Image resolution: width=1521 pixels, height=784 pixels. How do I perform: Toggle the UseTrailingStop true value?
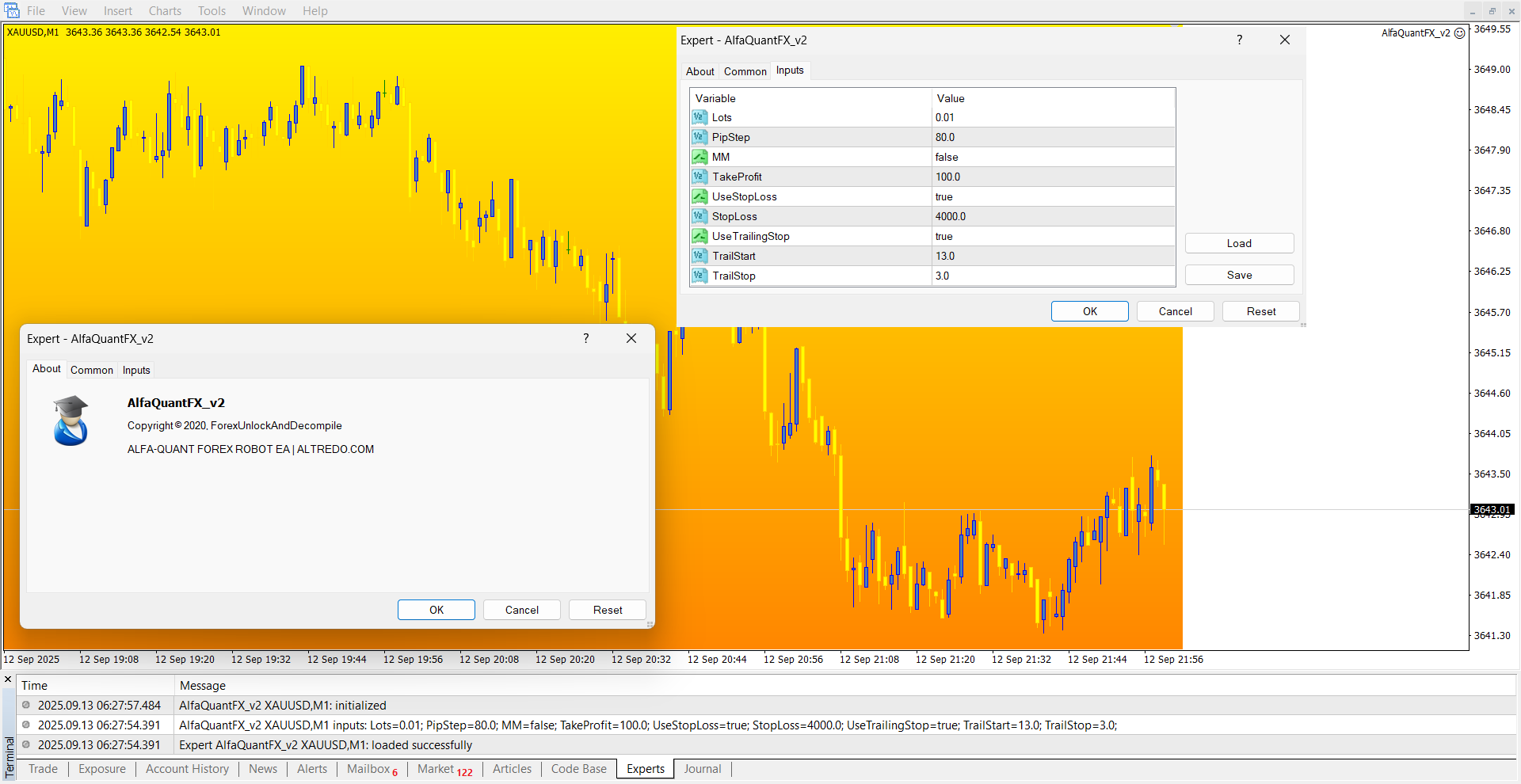tap(944, 236)
